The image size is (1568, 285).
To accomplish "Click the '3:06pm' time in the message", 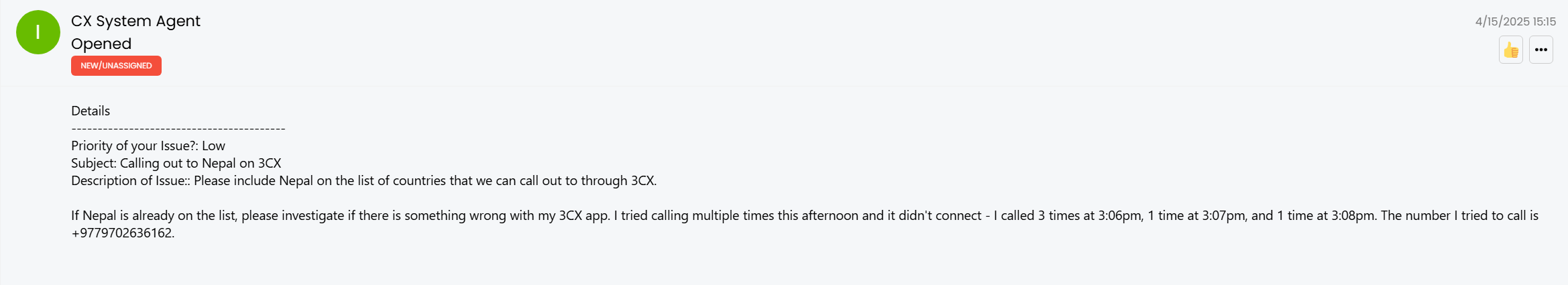I will pyautogui.click(x=1119, y=215).
